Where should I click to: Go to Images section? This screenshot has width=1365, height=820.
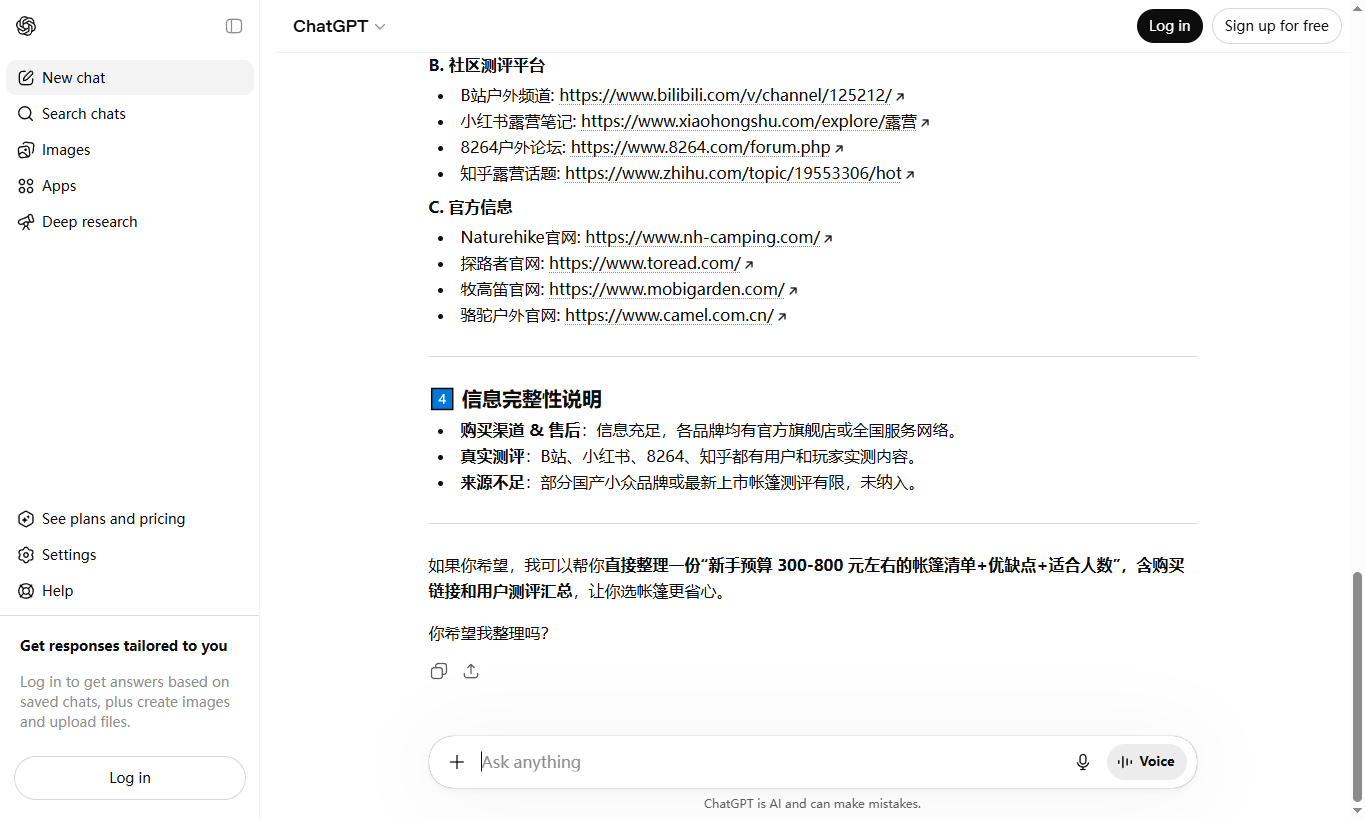coord(130,150)
